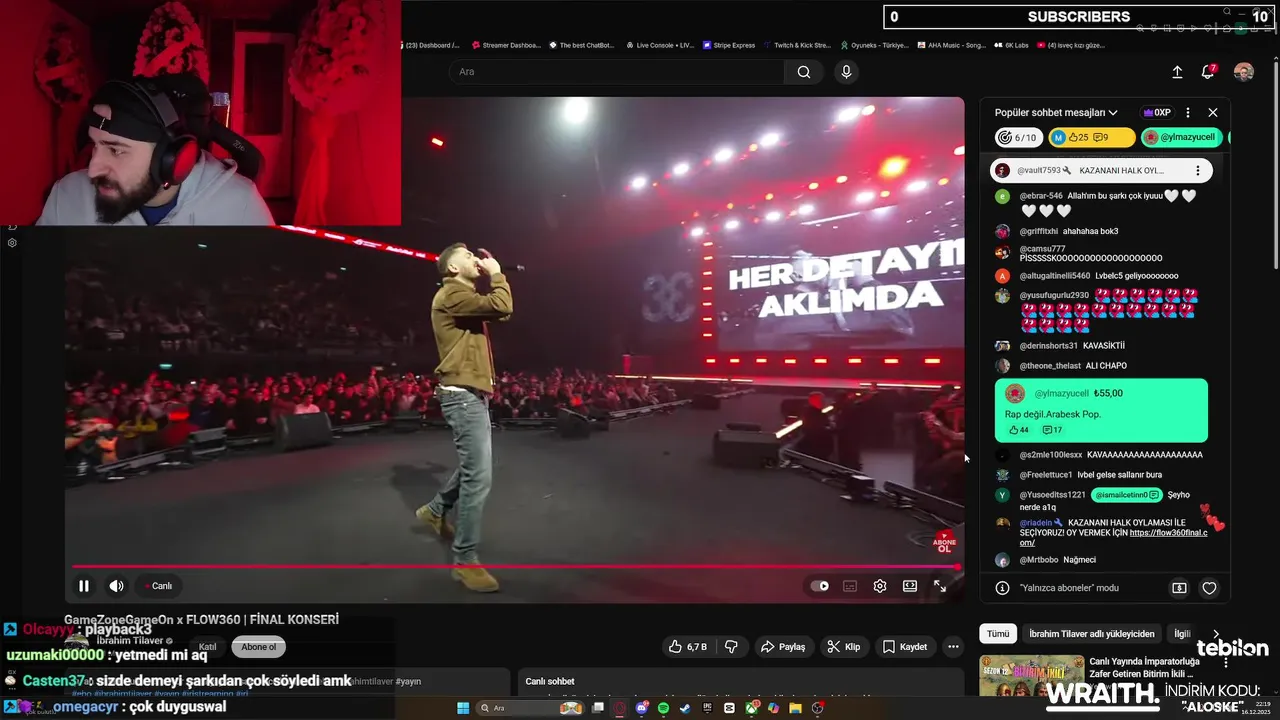Enter fullscreen mode in player

click(x=940, y=586)
